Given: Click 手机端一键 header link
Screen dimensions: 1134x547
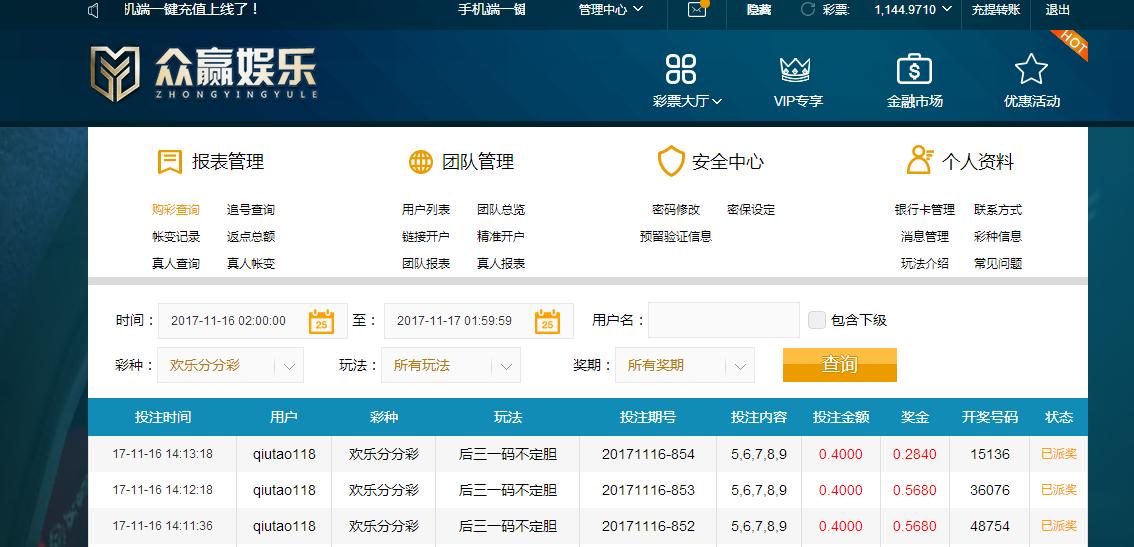Looking at the screenshot, I should click(x=492, y=9).
